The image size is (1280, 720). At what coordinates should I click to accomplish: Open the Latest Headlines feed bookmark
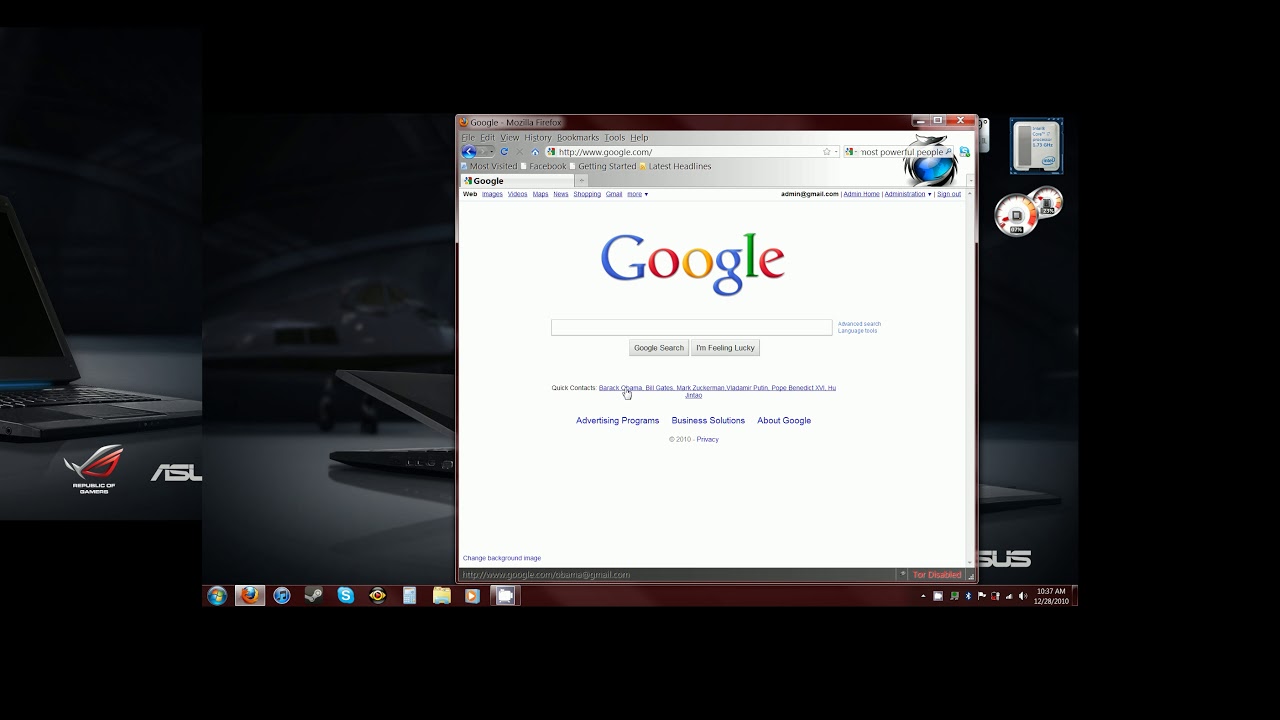tap(675, 167)
